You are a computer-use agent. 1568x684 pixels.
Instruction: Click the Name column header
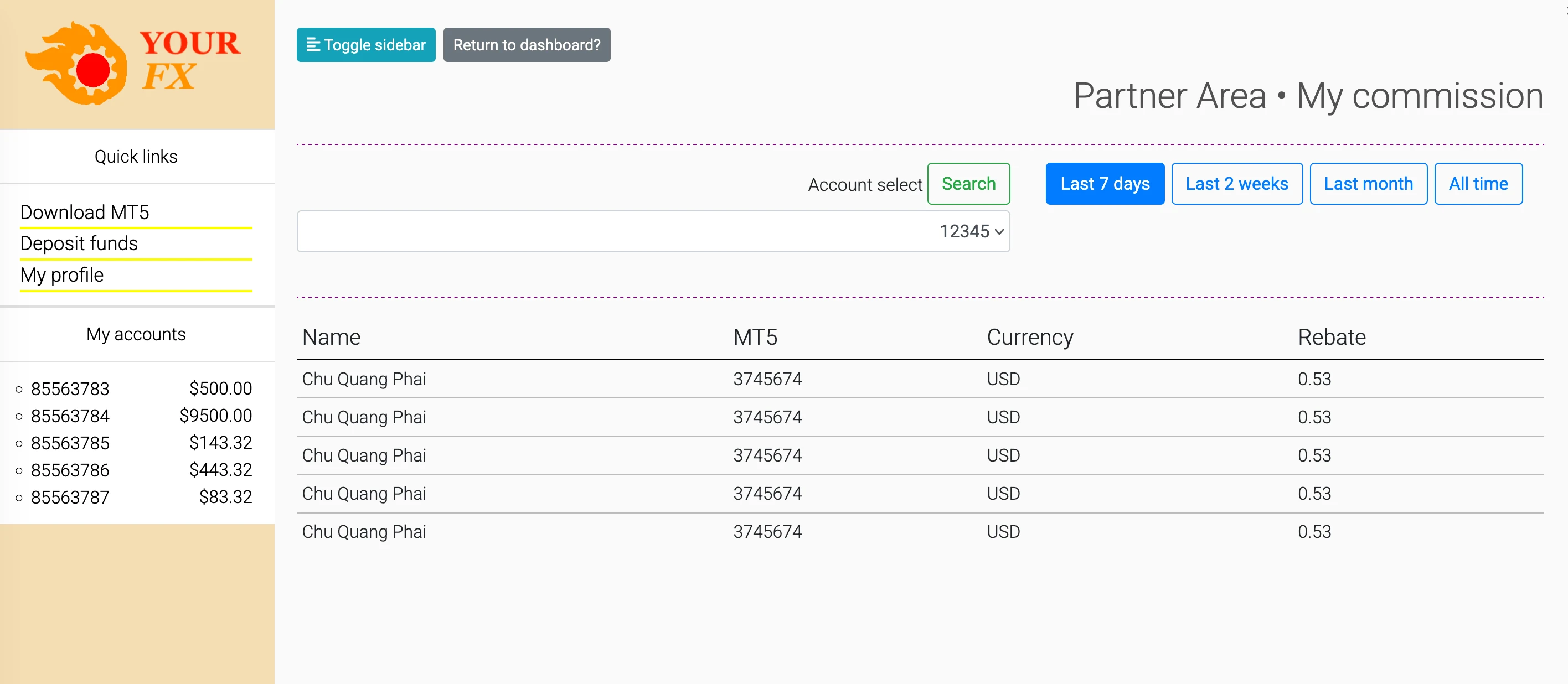tap(331, 337)
